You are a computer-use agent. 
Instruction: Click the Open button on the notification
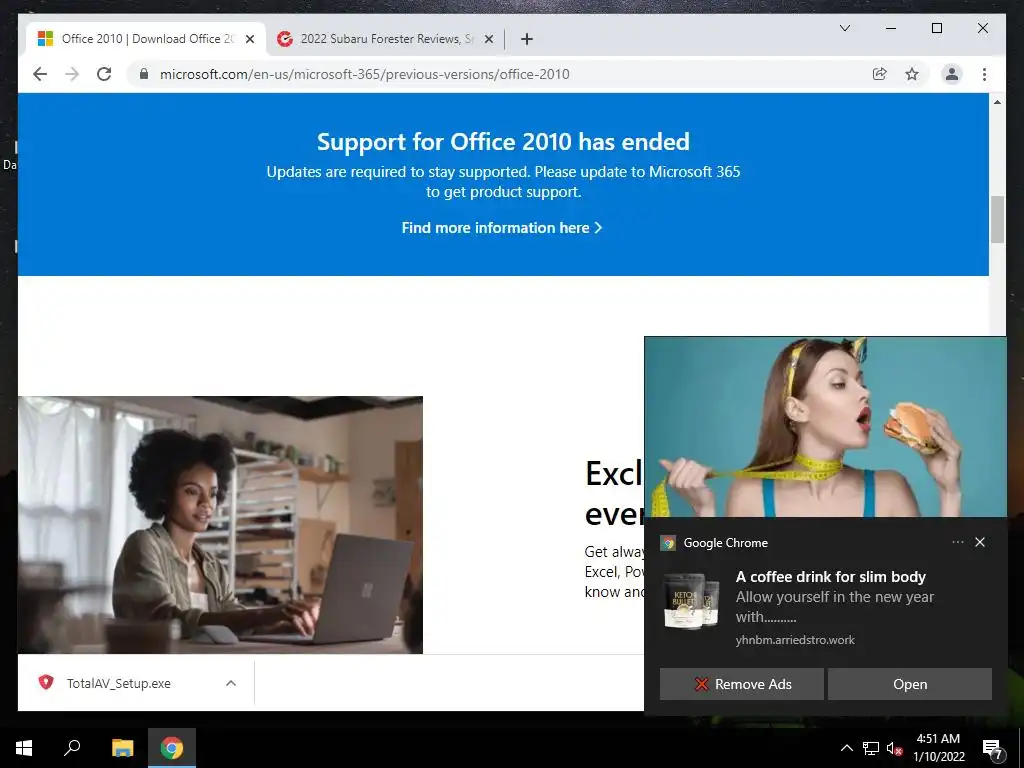(910, 684)
